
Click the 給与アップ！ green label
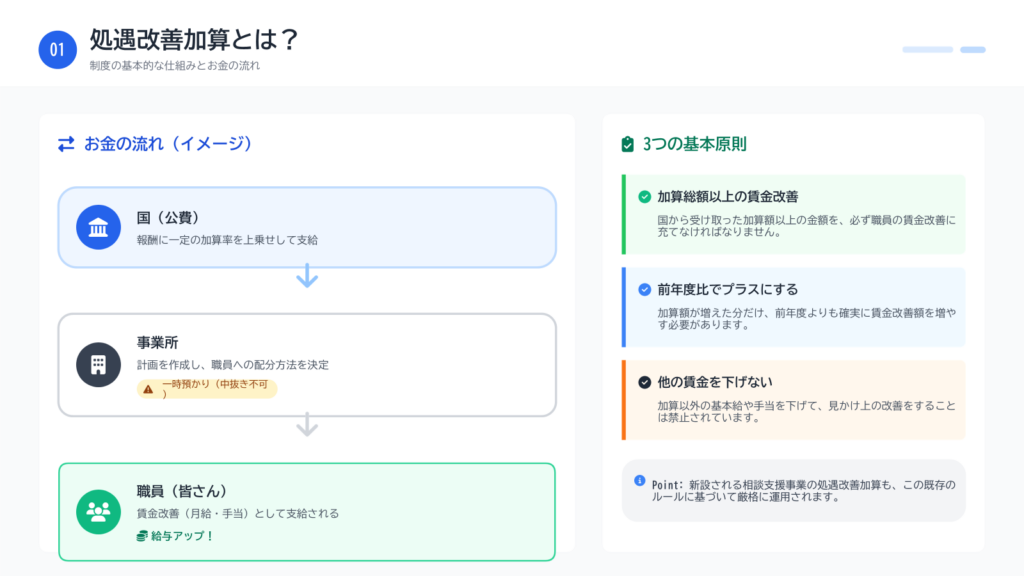click(x=182, y=536)
